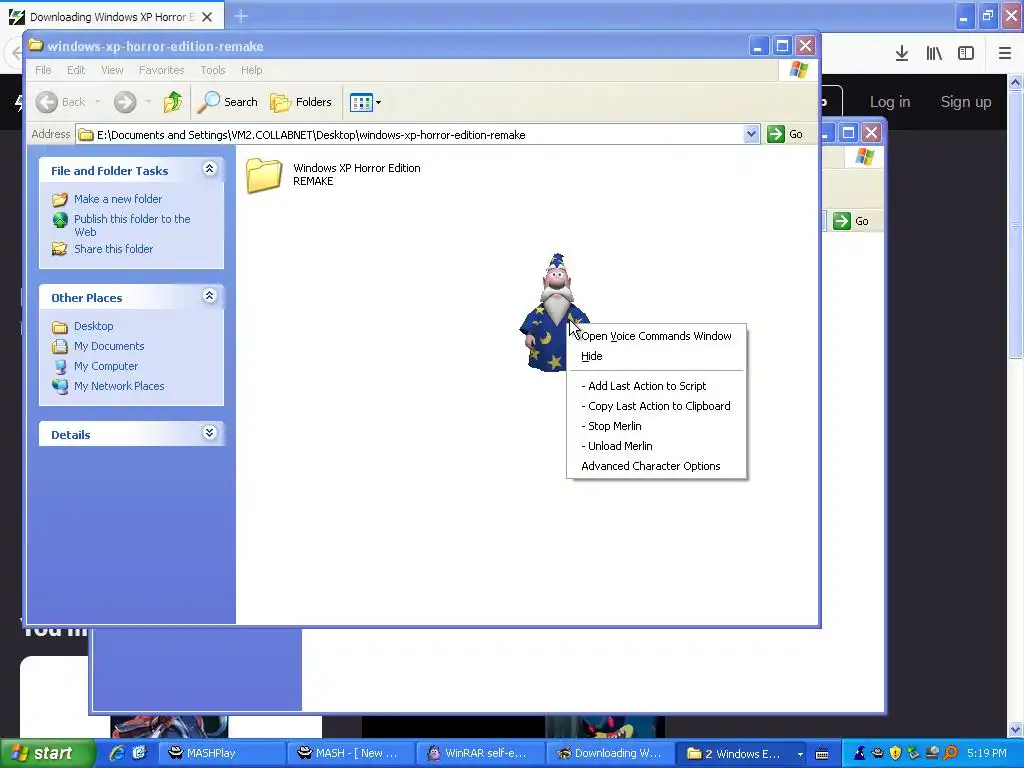This screenshot has width=1024, height=768.
Task: Click Share this folder
Action: [x=103, y=249]
